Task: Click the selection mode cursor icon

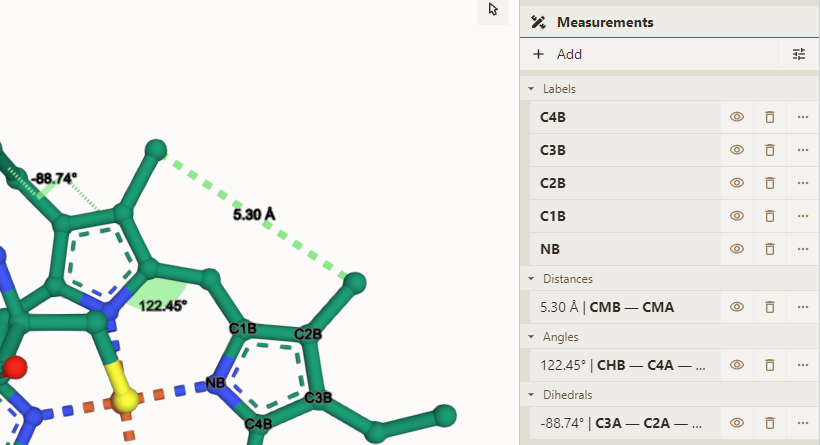Action: (493, 10)
